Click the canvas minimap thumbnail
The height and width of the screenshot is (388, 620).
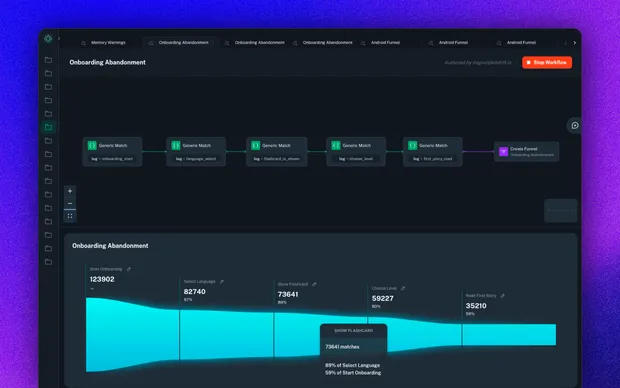(x=561, y=210)
